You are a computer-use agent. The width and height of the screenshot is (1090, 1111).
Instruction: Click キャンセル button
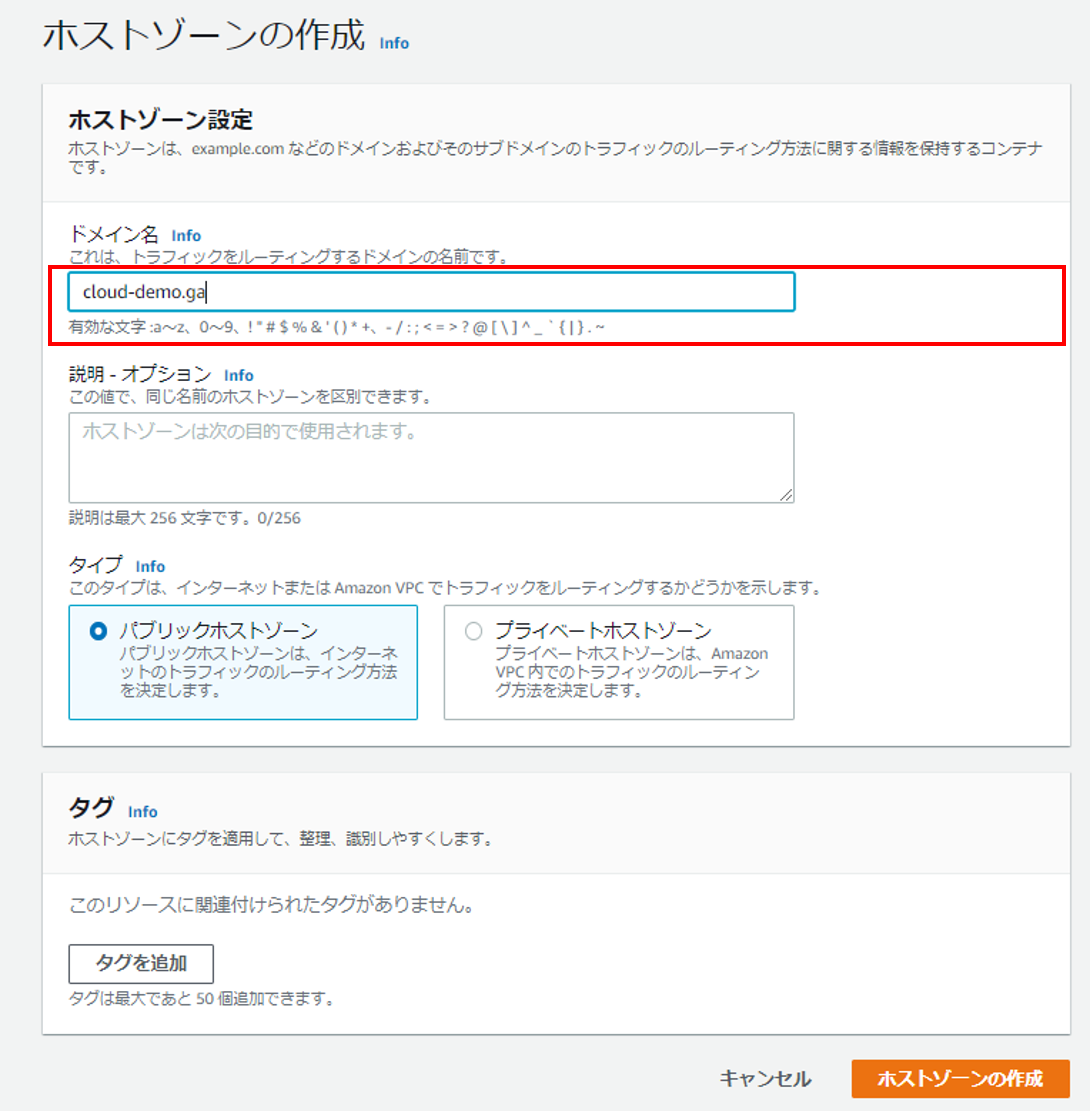coord(765,1078)
